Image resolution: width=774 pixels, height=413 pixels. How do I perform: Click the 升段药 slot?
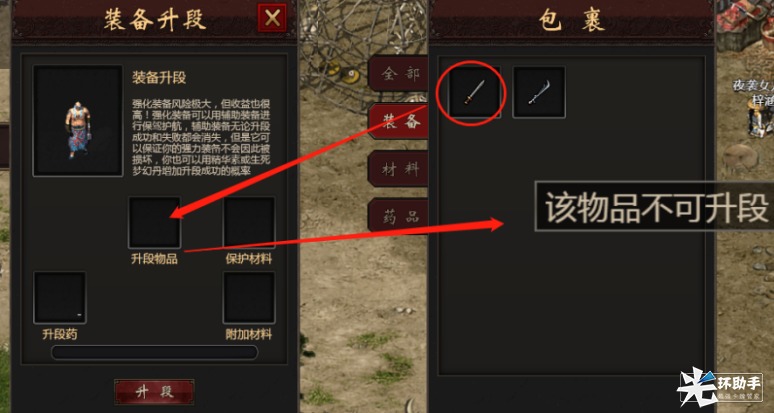60,298
